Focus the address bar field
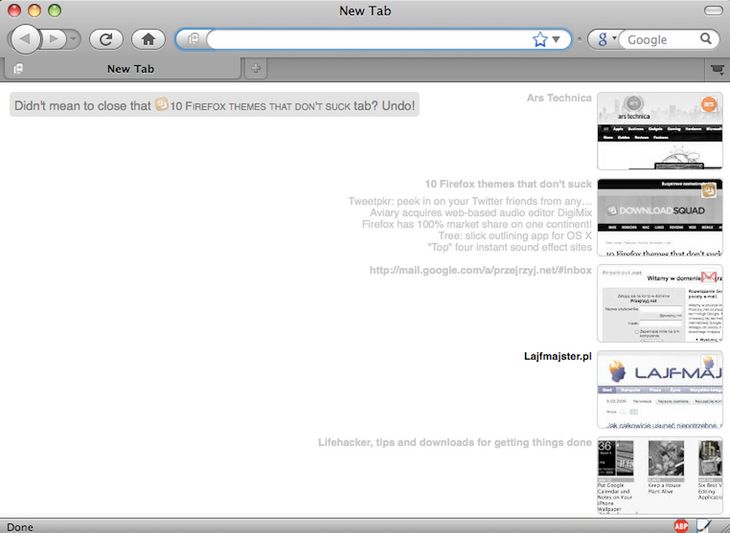The height and width of the screenshot is (533, 730). (x=369, y=39)
